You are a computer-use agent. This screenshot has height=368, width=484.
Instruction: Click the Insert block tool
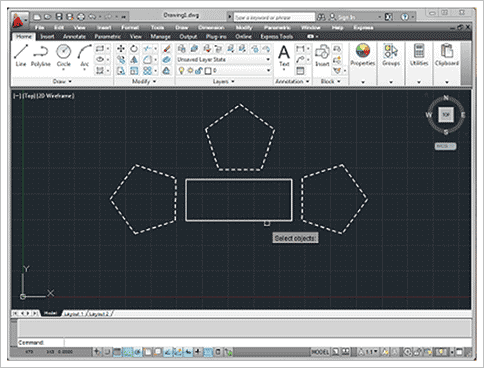click(322, 56)
